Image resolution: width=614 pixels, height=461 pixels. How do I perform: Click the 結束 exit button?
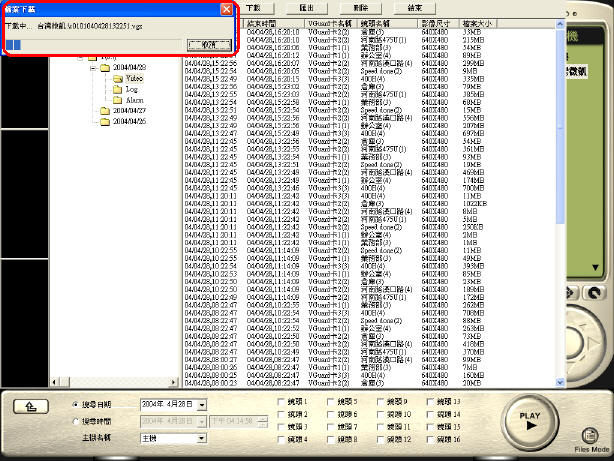(x=415, y=8)
